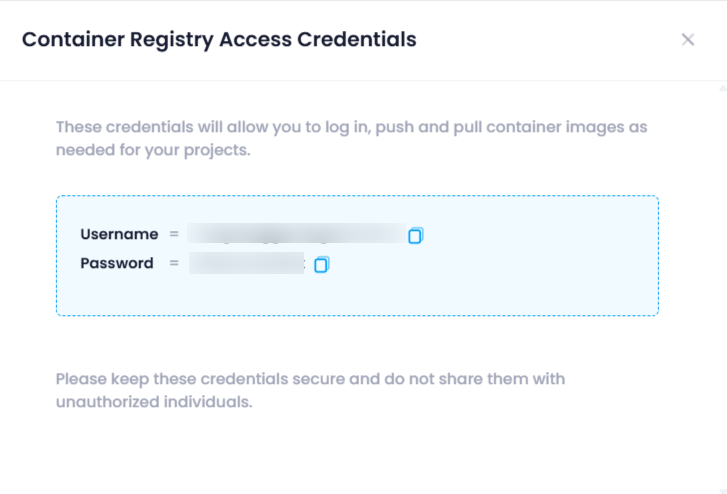Click the text 'needed for your projects.'
This screenshot has height=494, width=727.
(153, 150)
